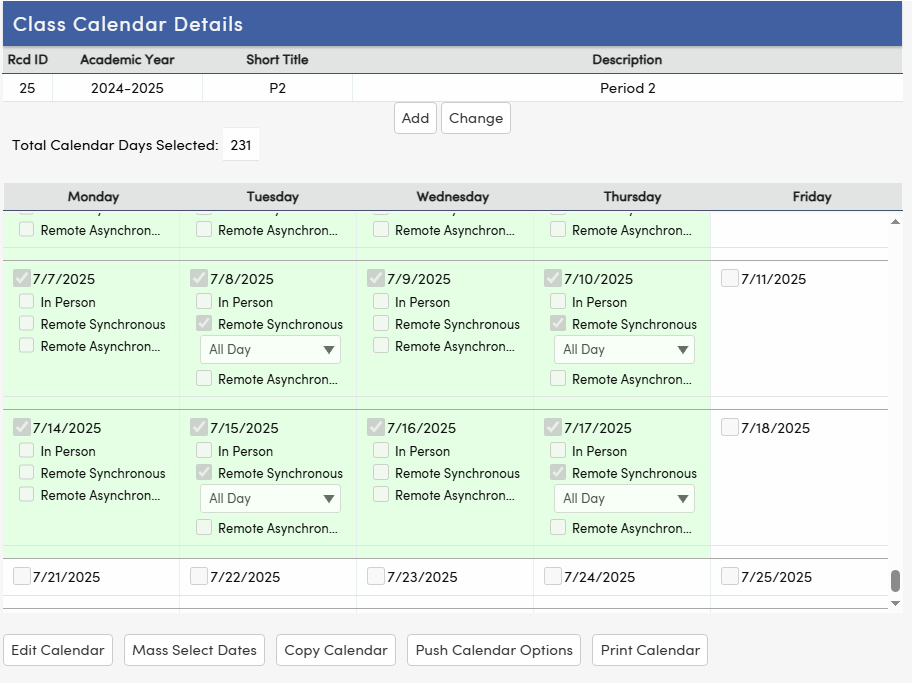Image resolution: width=912 pixels, height=683 pixels.
Task: Check In Person under 7/15/2025
Action: pos(204,450)
